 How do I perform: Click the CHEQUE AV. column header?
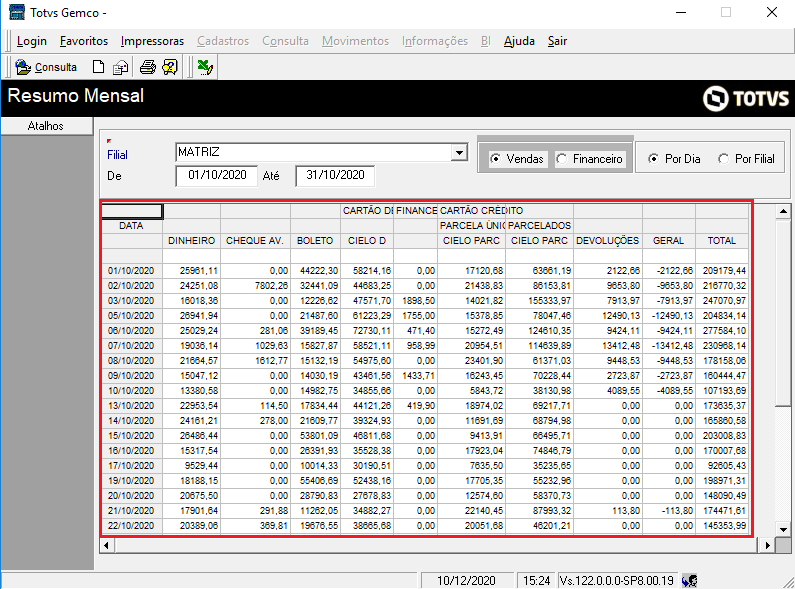(255, 241)
